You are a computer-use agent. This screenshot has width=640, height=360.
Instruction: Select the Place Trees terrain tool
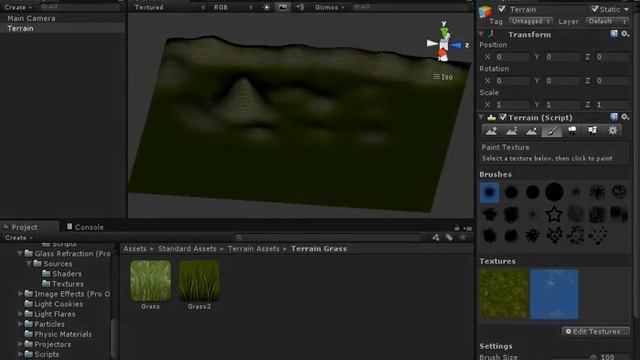tap(572, 131)
